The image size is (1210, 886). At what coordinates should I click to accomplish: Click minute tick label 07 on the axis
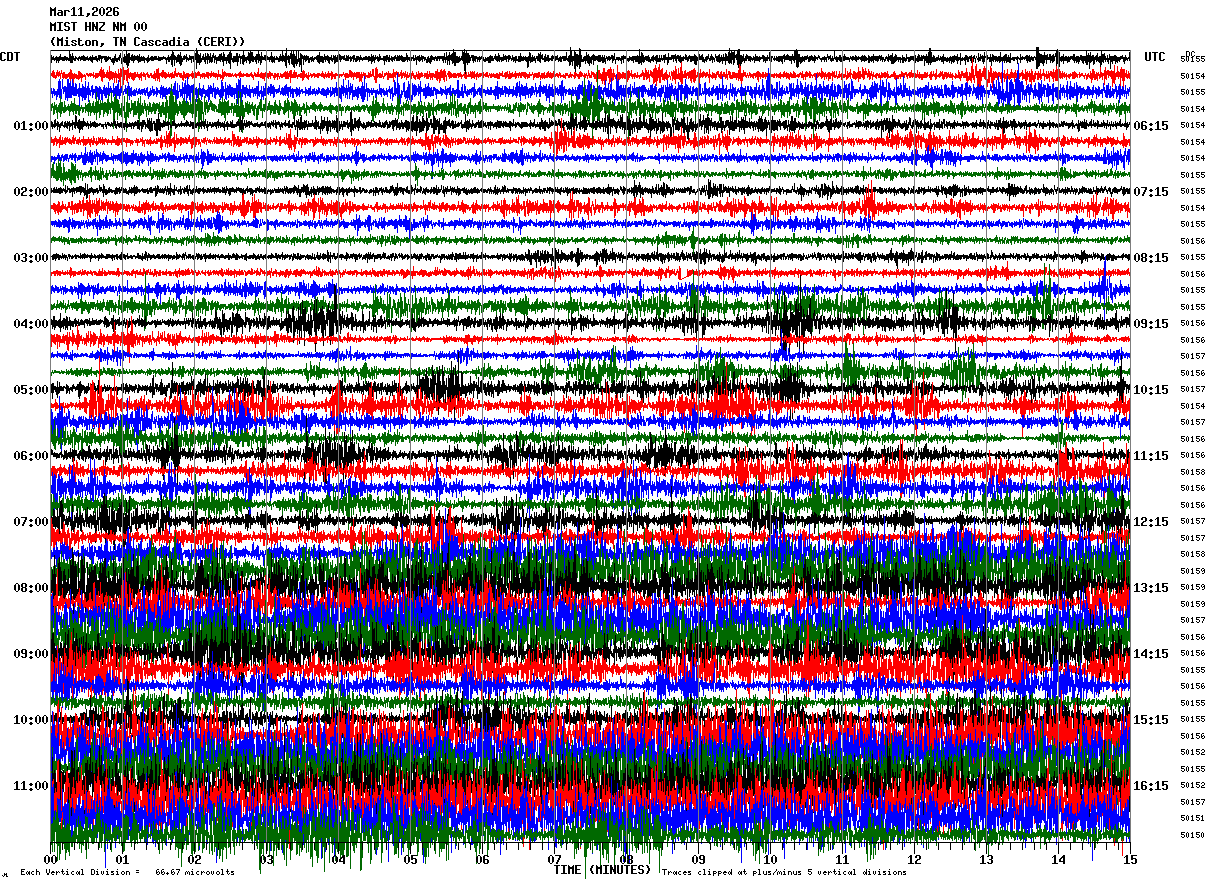point(555,860)
